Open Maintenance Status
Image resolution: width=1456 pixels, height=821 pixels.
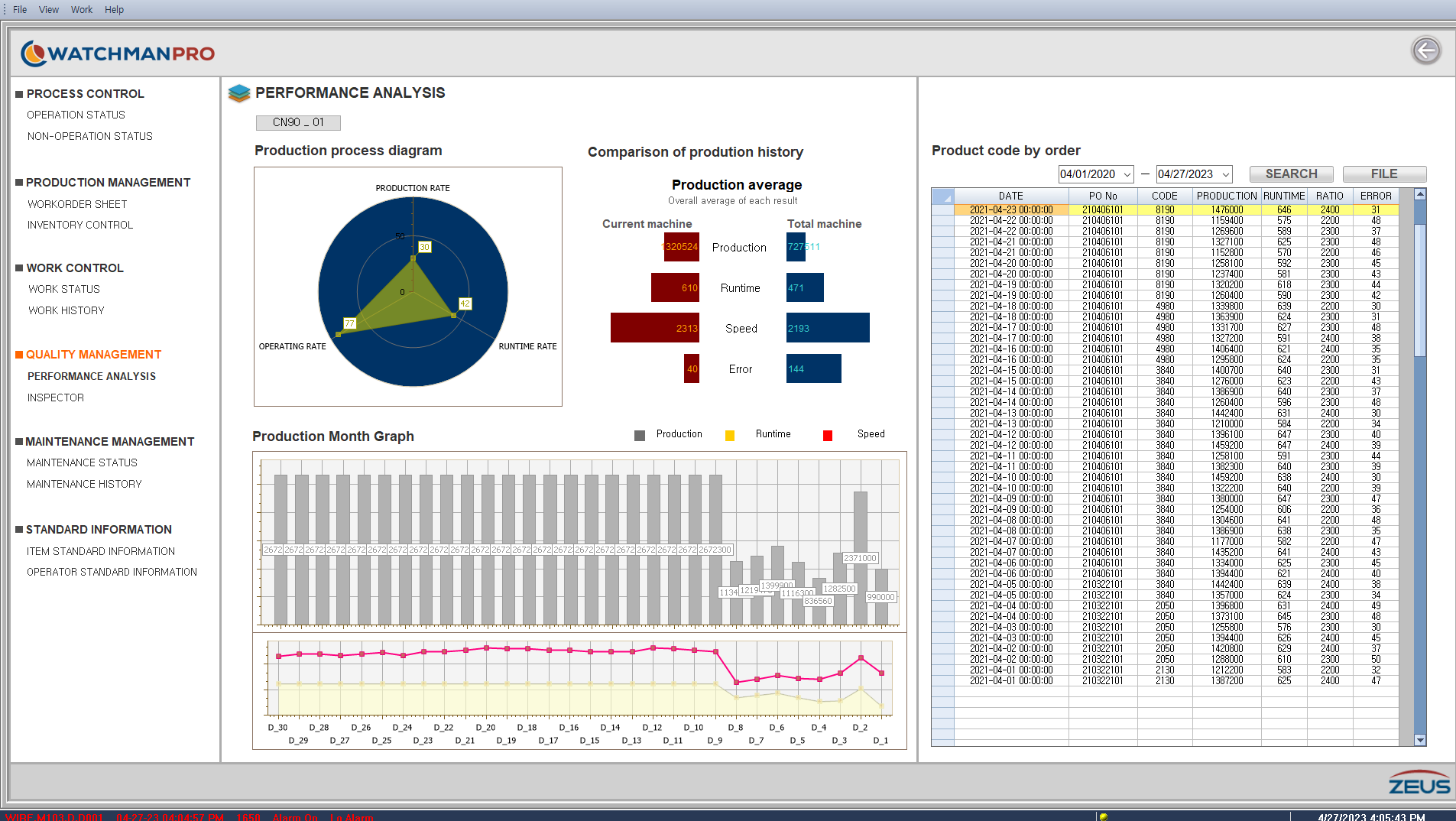pyautogui.click(x=82, y=462)
